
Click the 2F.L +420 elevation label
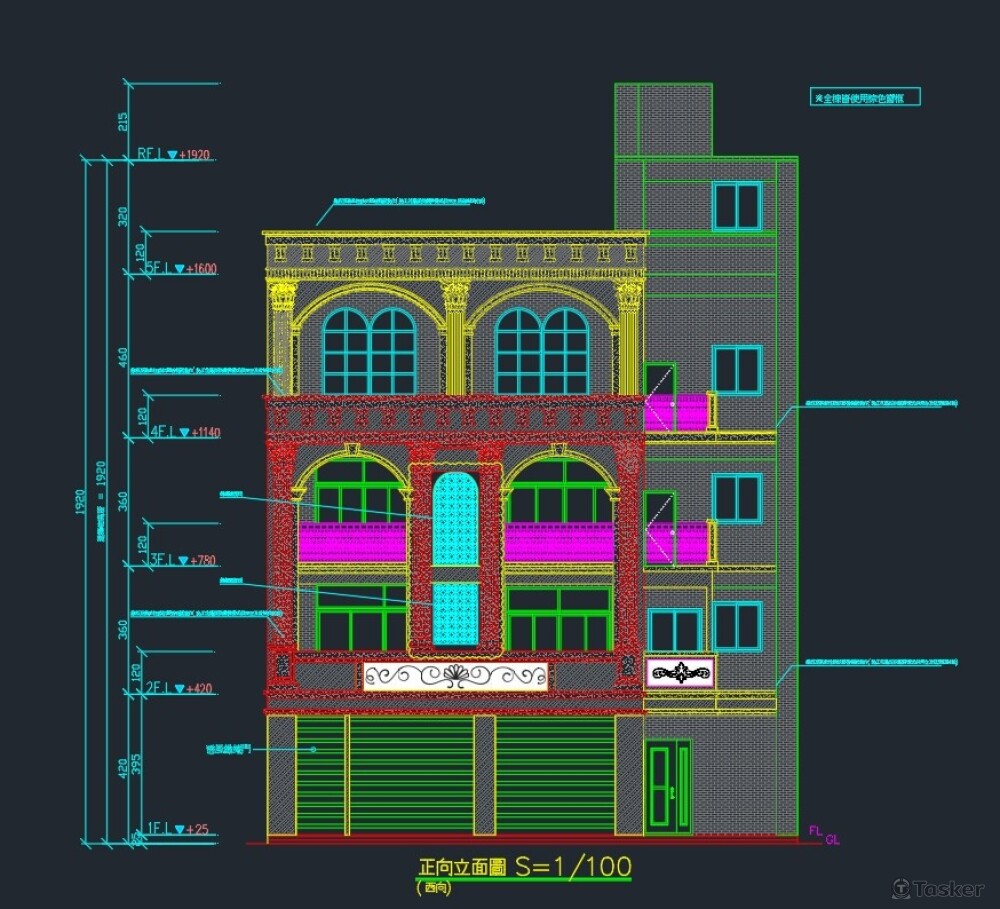tap(181, 688)
